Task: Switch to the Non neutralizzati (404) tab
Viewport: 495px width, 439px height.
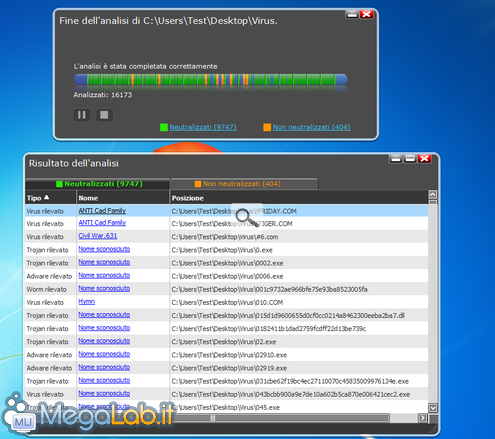Action: pyautogui.click(x=244, y=184)
